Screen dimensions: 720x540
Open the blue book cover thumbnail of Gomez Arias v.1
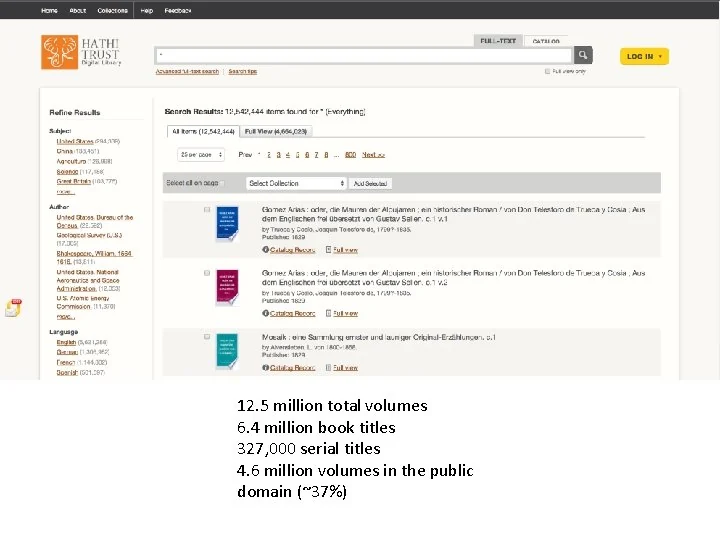click(x=227, y=224)
